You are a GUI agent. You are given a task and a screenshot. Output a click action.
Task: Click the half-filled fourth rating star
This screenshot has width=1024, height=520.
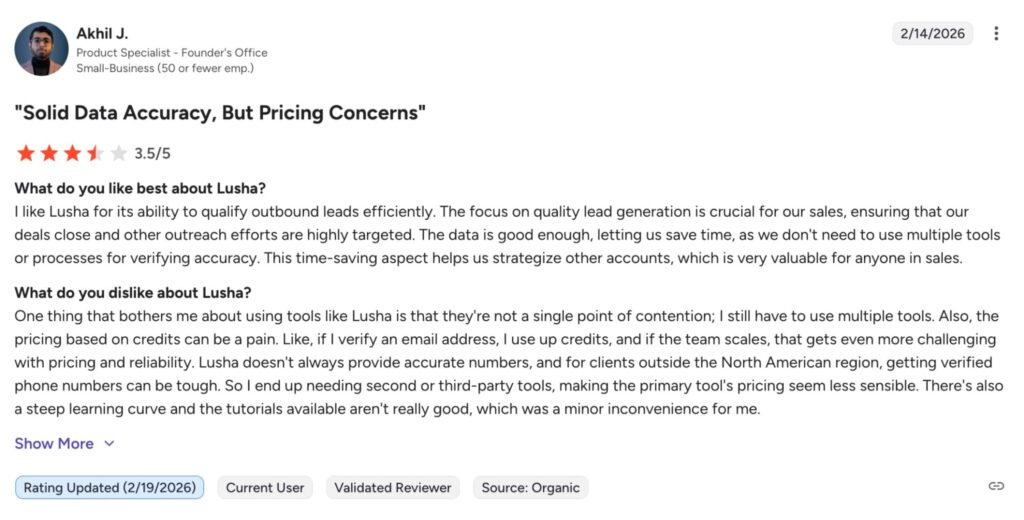click(x=95, y=153)
